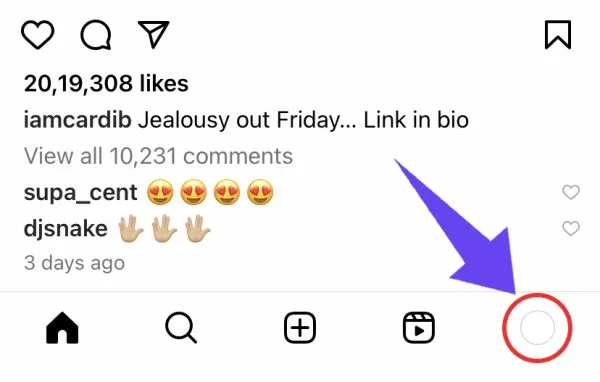Expand View all 10,231 comments
Viewport: 600px width, 382px height.
coord(158,156)
